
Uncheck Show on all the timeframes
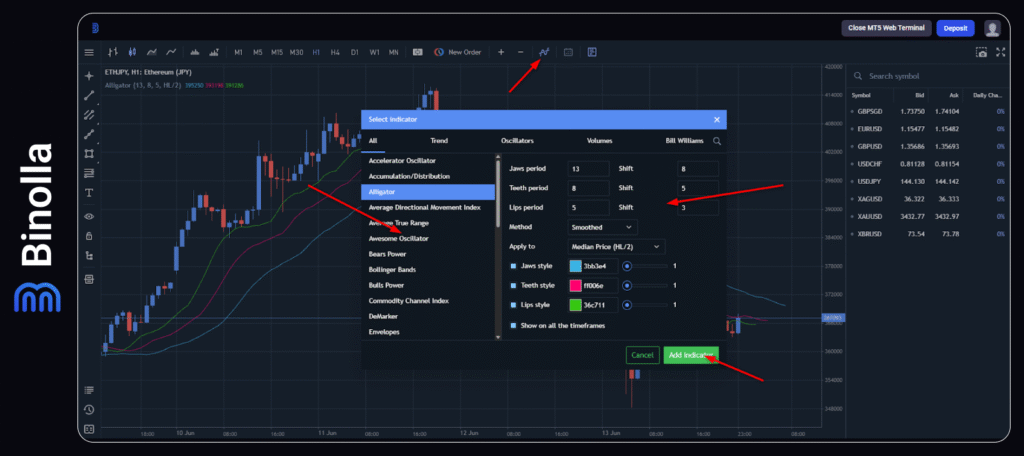[x=514, y=325]
